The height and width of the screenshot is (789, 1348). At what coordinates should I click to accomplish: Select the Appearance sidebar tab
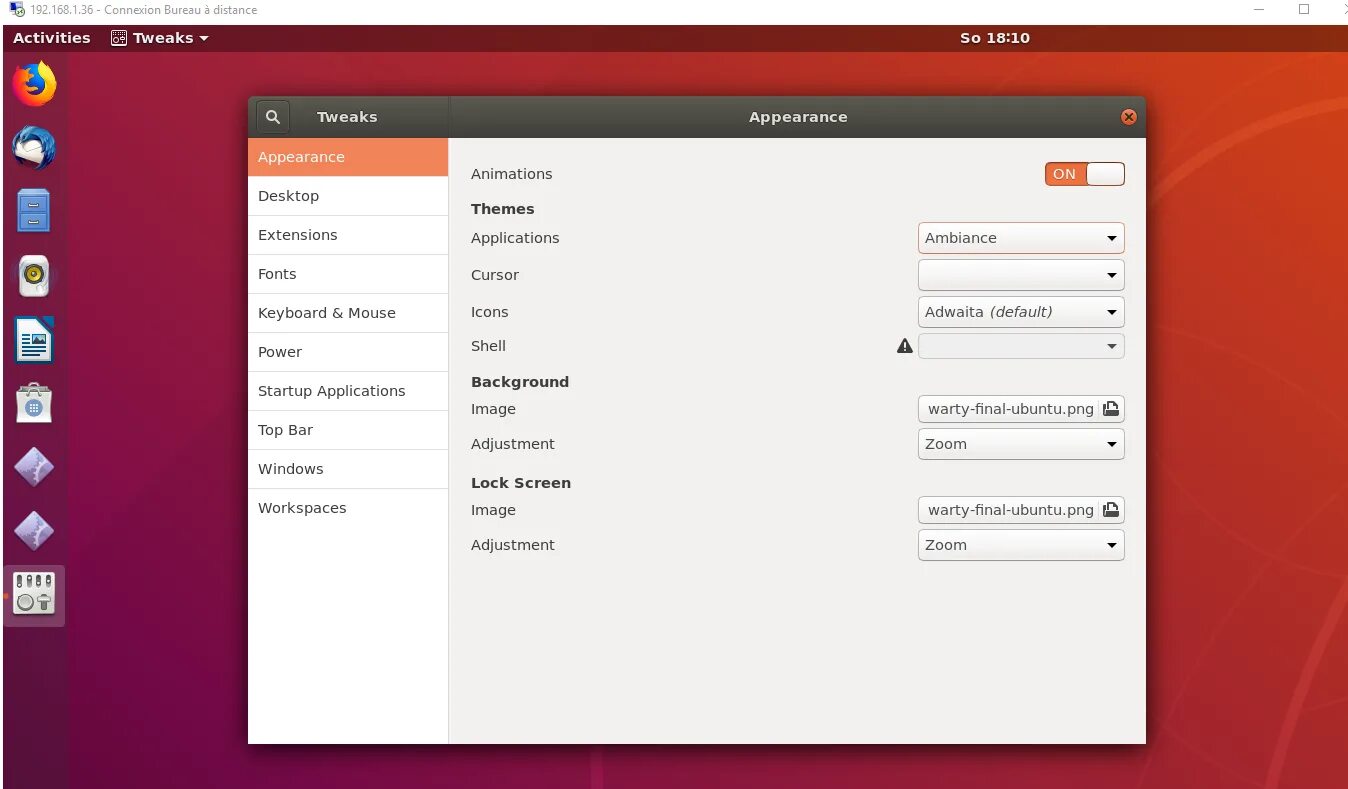(348, 157)
